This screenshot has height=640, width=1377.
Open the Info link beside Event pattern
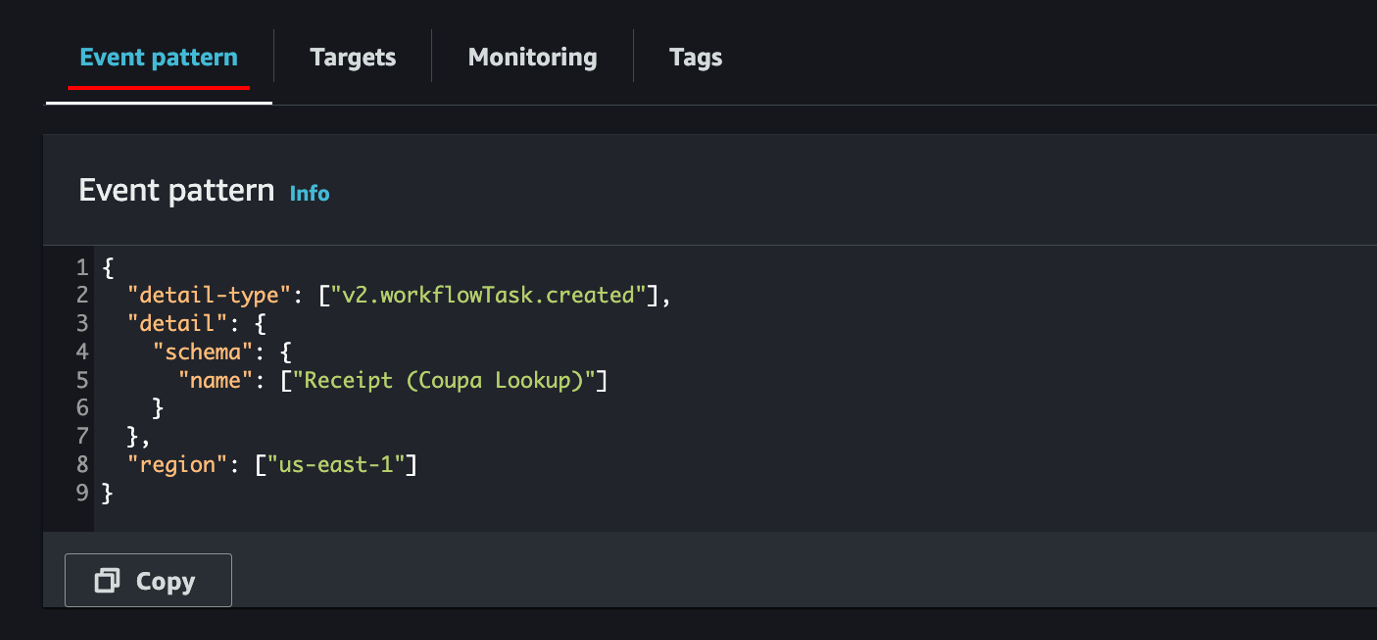click(309, 193)
